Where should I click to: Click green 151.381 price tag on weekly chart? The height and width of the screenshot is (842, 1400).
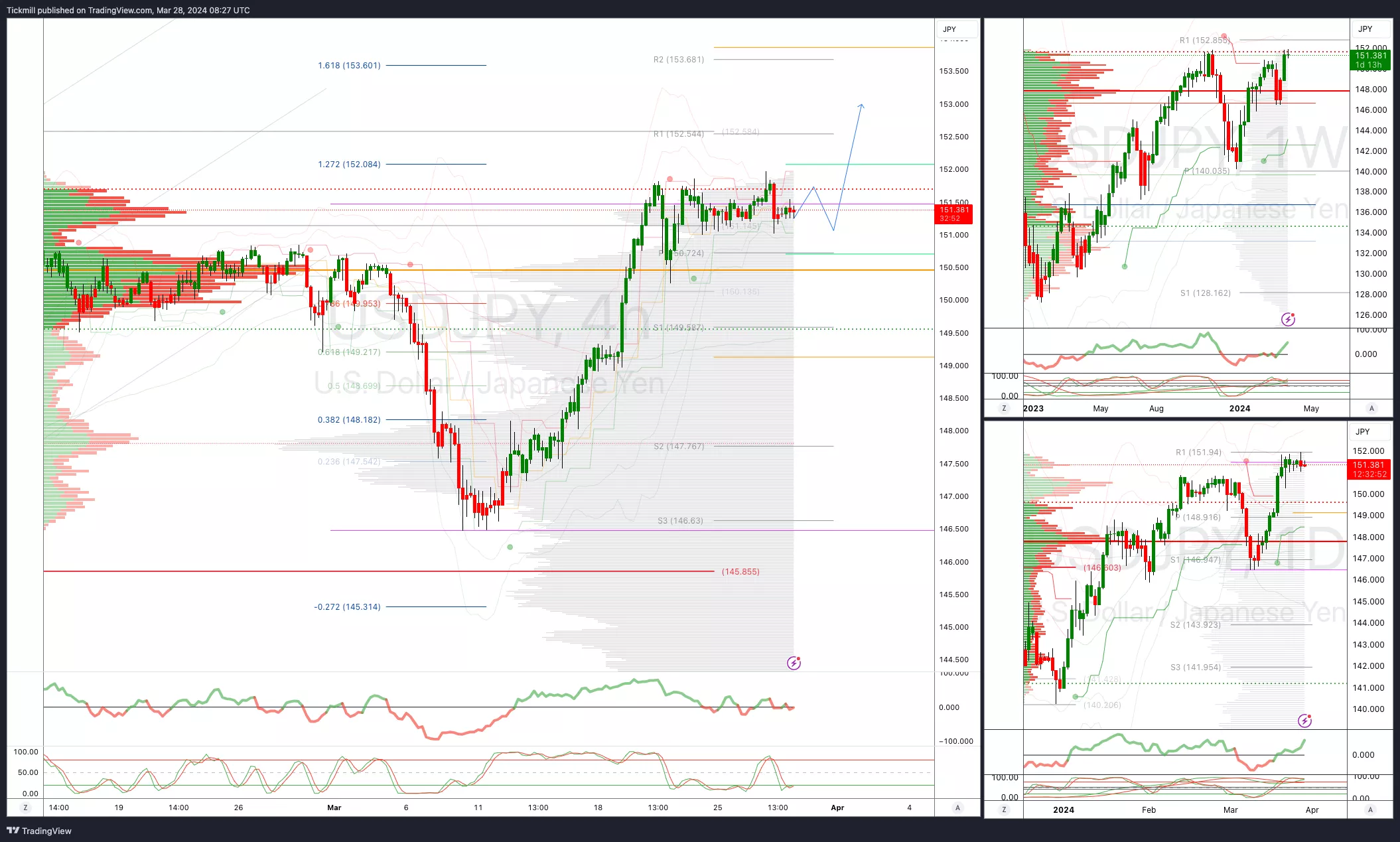point(1371,60)
